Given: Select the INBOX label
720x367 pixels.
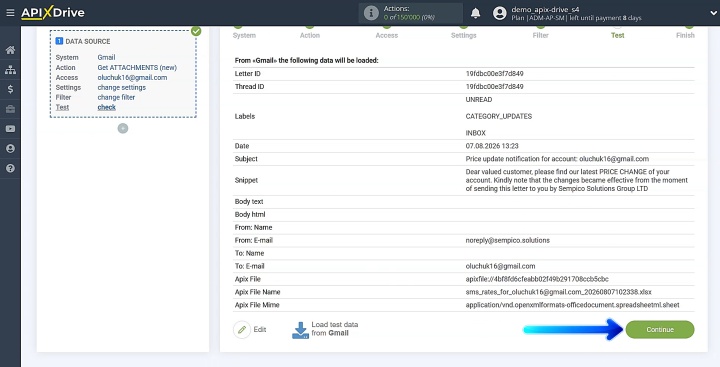Looking at the screenshot, I should 475,133.
